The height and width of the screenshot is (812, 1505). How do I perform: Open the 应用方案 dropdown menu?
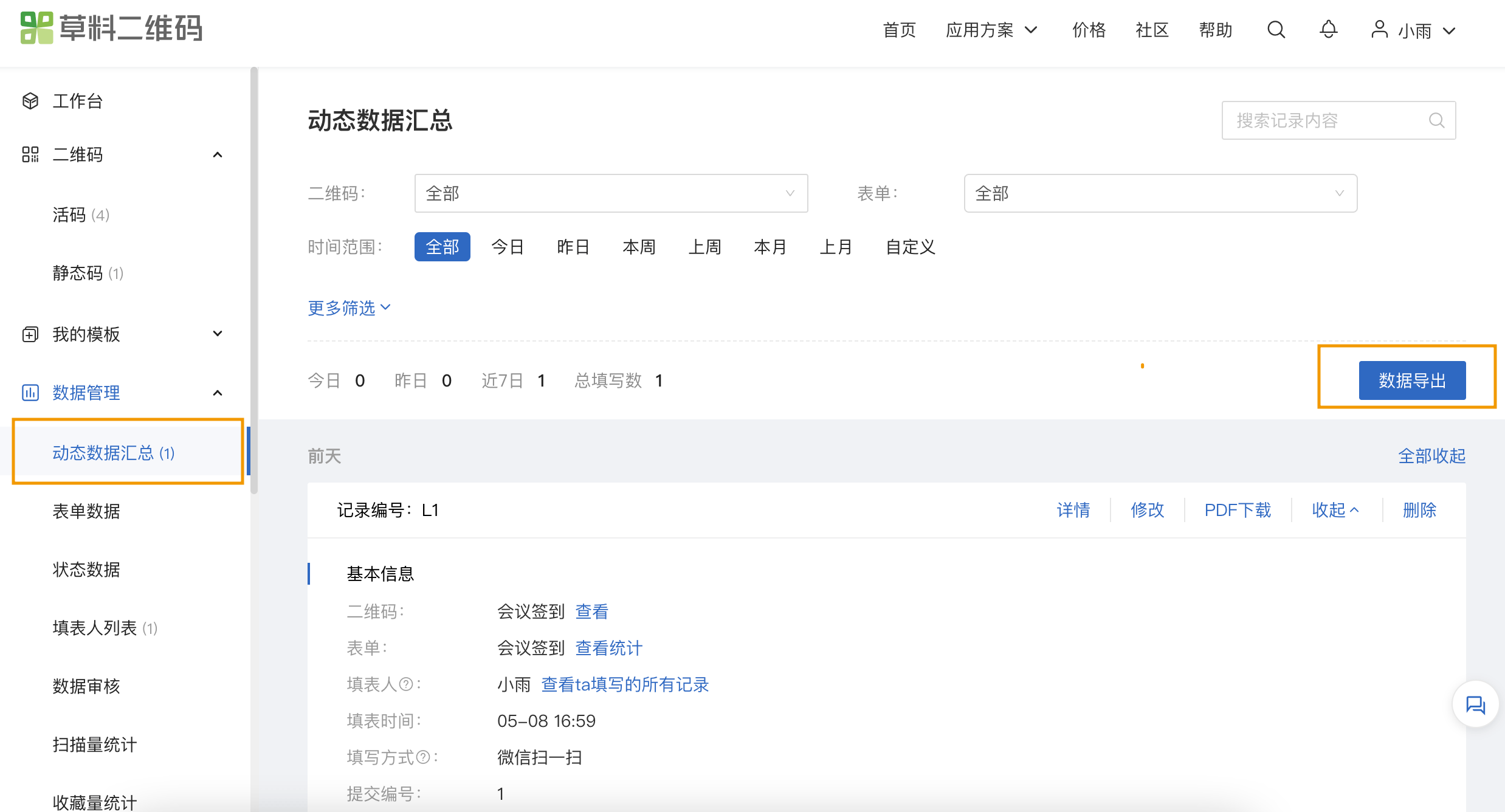click(x=992, y=30)
